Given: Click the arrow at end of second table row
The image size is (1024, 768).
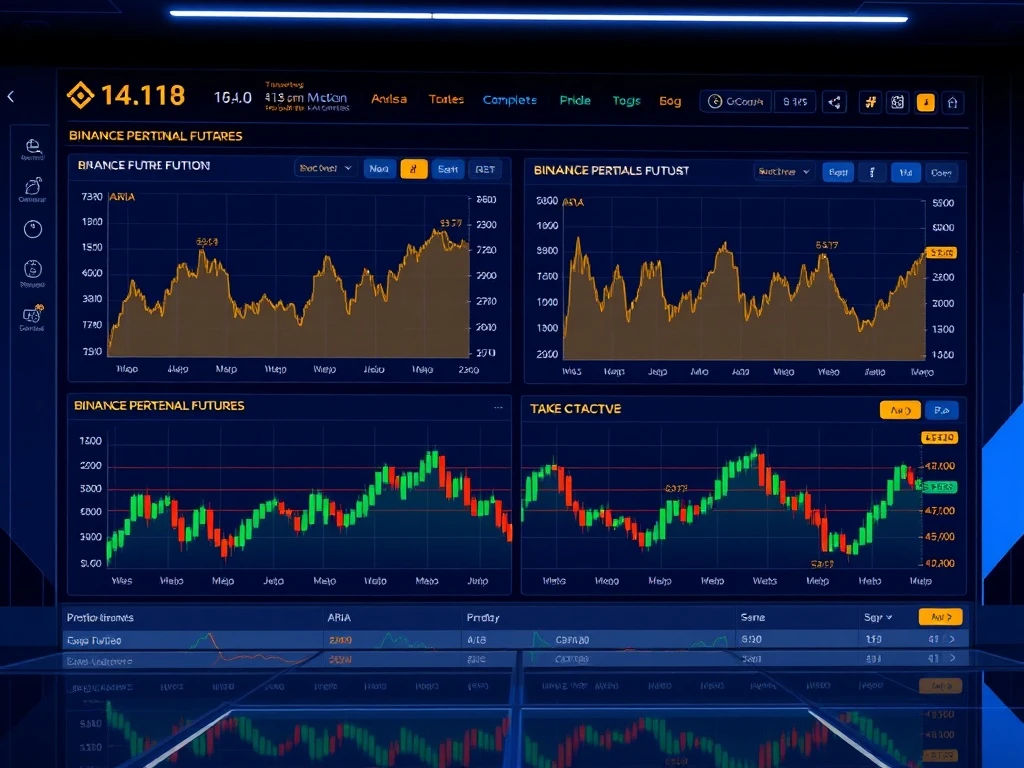Looking at the screenshot, I should [x=952, y=658].
